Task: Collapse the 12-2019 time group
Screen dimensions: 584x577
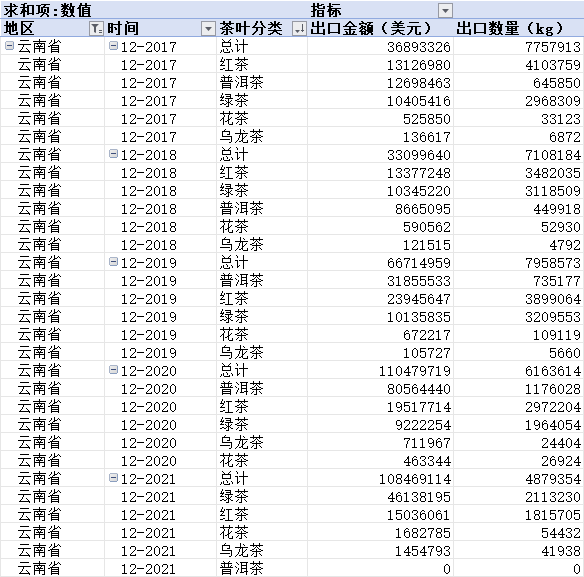Action: [113, 262]
